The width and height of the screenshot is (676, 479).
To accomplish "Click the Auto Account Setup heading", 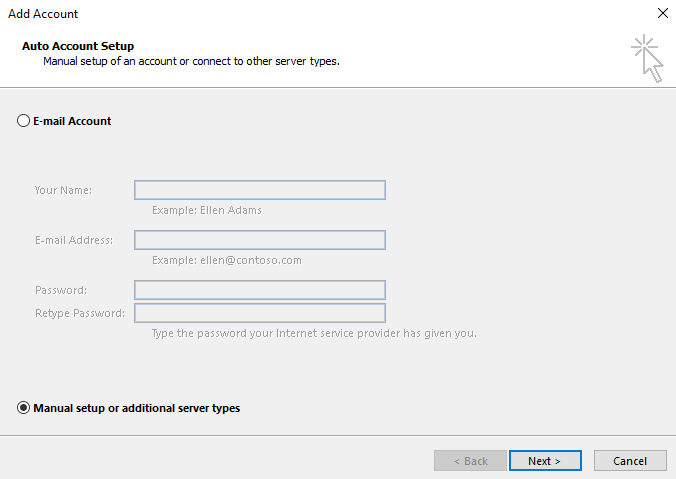I will click(78, 46).
